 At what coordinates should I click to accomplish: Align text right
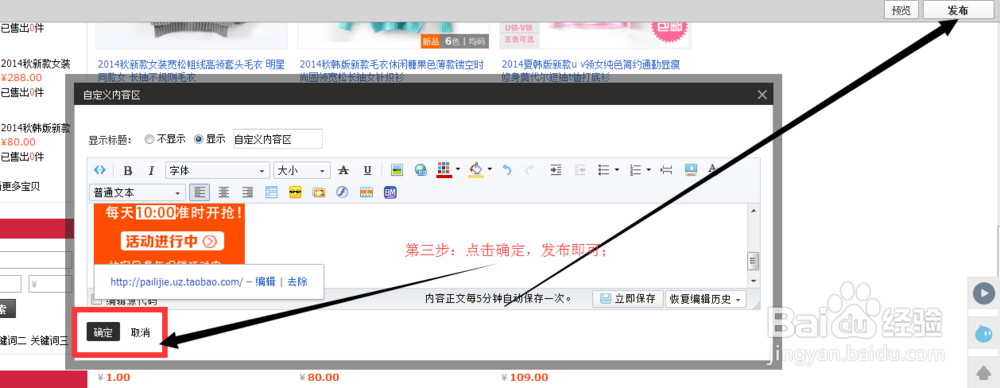pyautogui.click(x=247, y=192)
